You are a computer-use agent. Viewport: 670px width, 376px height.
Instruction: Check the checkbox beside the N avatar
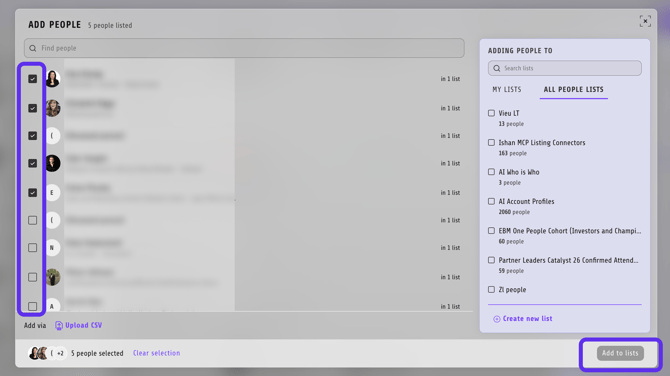32,248
